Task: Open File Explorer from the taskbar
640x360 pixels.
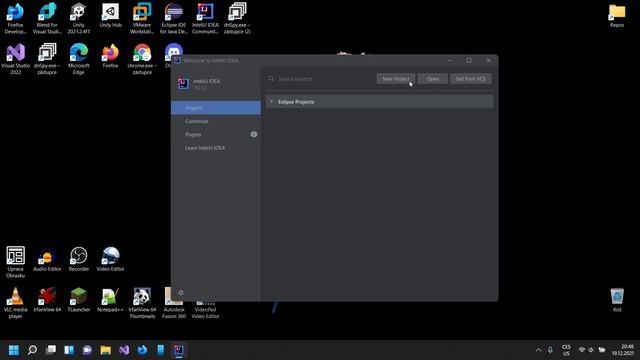Action: click(106, 350)
